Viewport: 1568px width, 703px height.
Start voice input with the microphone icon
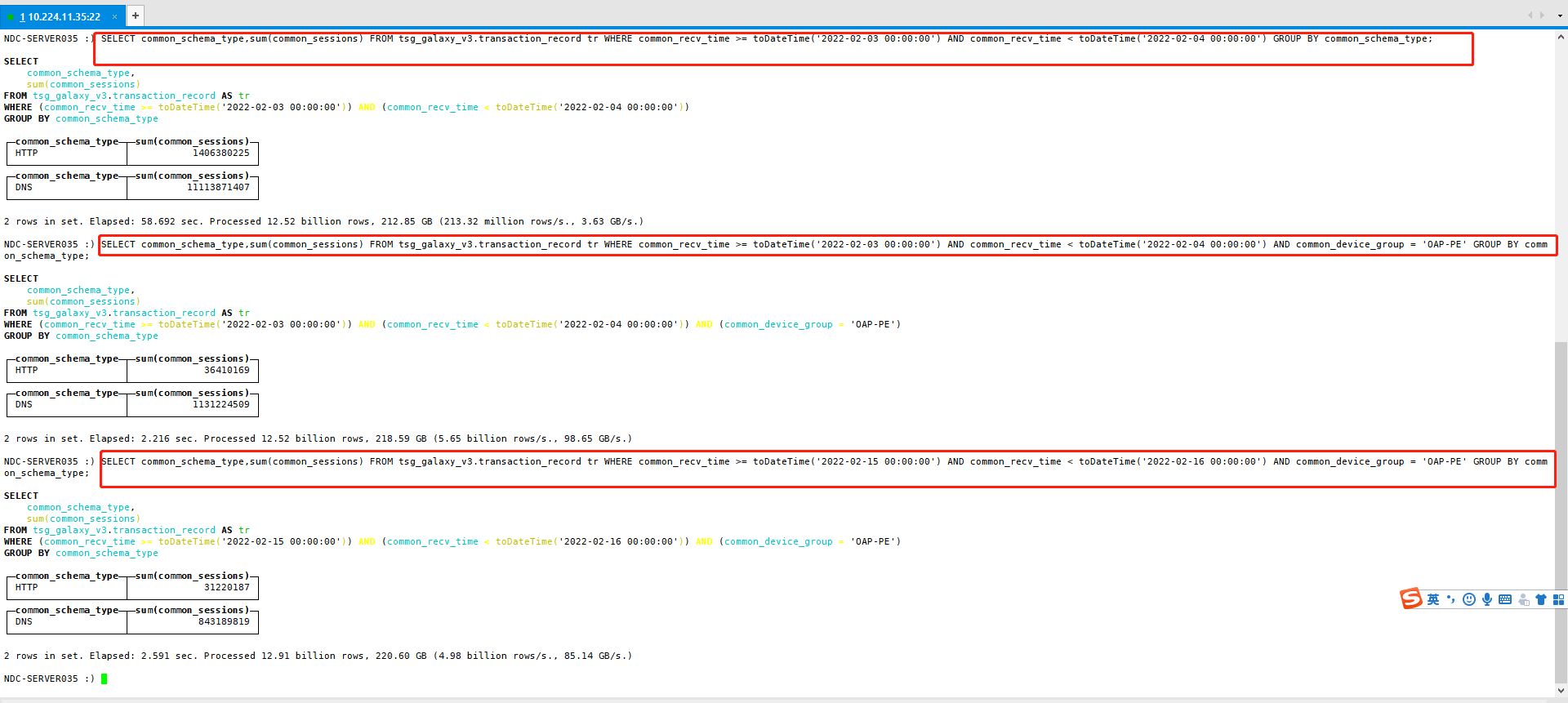1487,599
